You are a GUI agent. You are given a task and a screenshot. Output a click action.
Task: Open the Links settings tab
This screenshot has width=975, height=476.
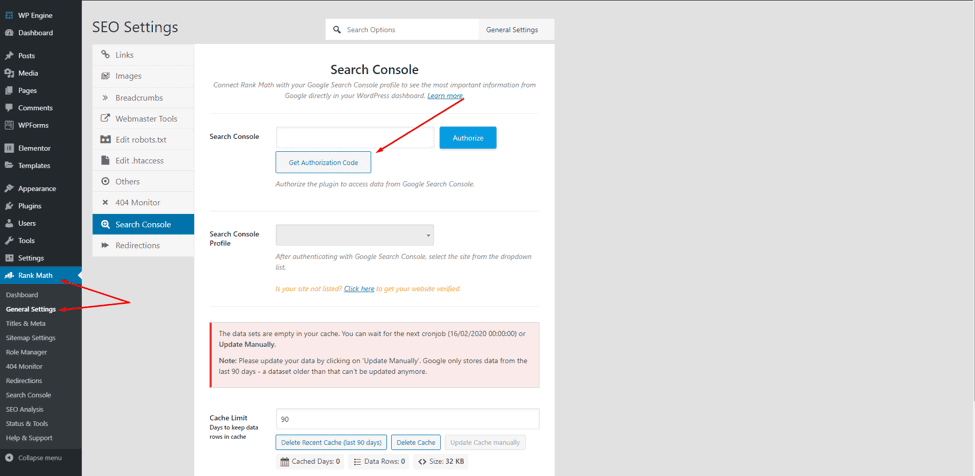(x=143, y=55)
